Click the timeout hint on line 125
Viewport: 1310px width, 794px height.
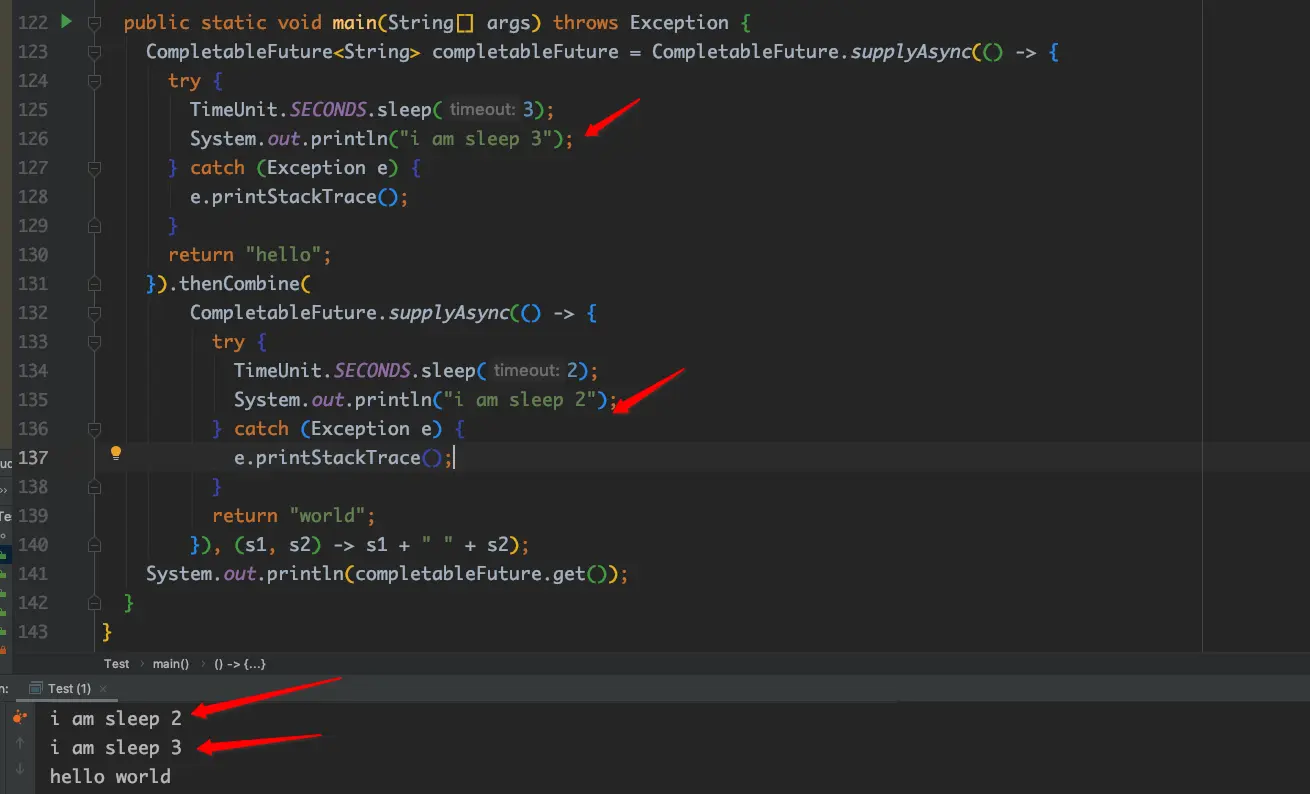pyautogui.click(x=482, y=109)
